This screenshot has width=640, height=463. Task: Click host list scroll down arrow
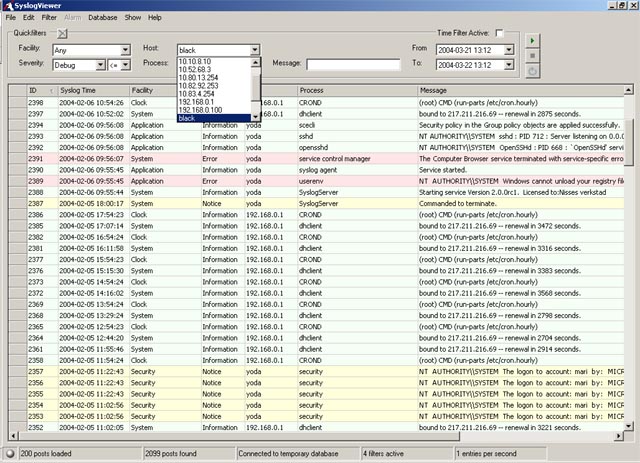(256, 118)
